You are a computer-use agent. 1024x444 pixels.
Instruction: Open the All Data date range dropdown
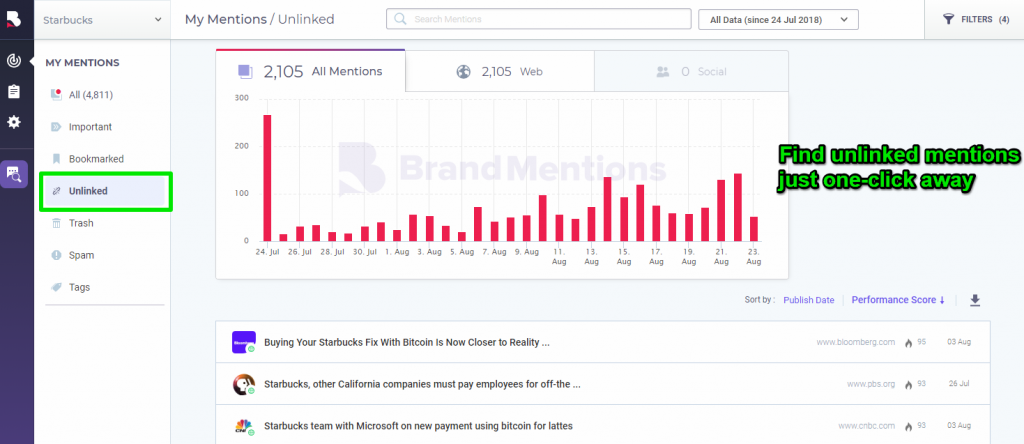[x=778, y=20]
